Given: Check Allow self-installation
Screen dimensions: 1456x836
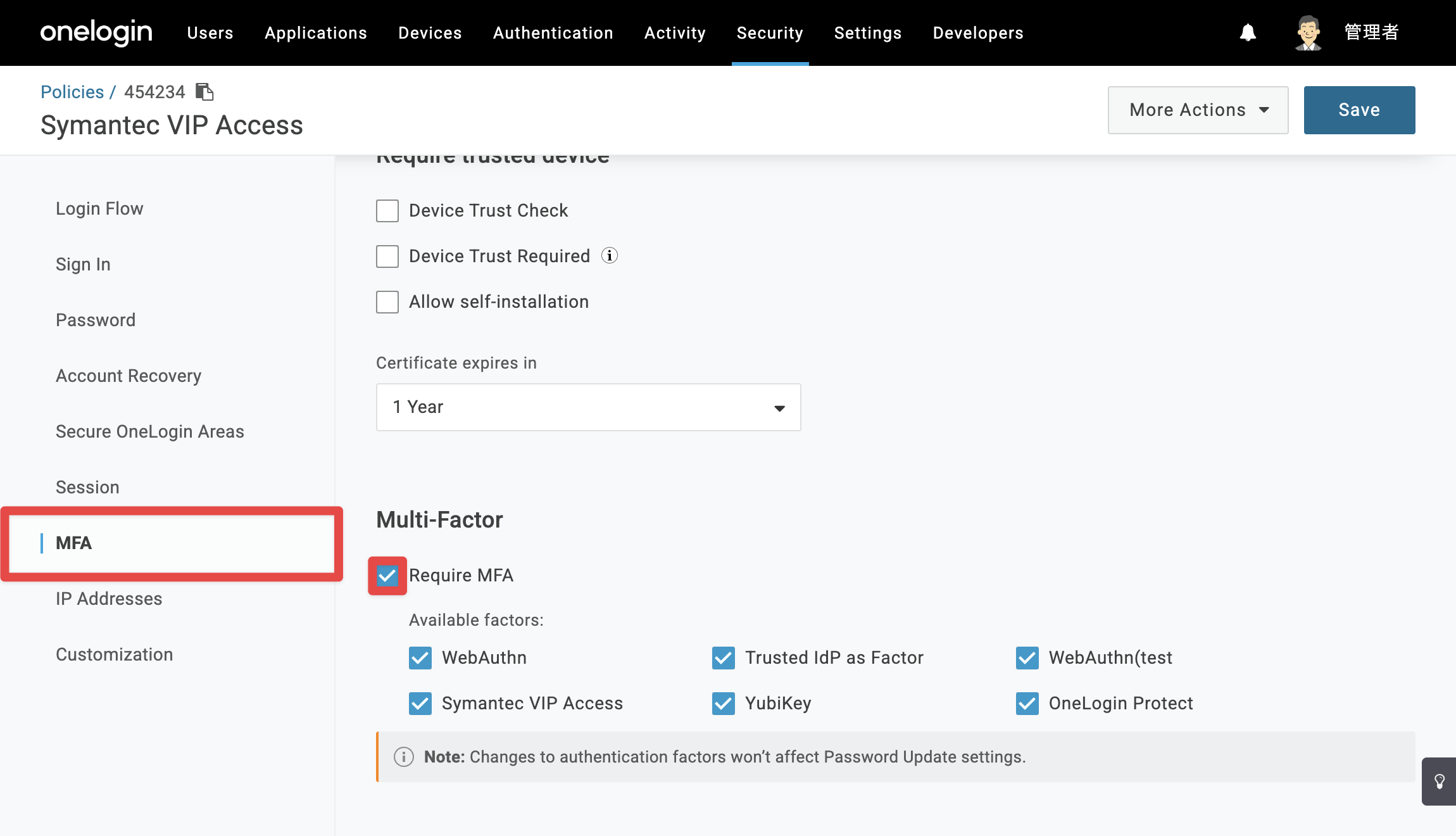Looking at the screenshot, I should pyautogui.click(x=387, y=302).
